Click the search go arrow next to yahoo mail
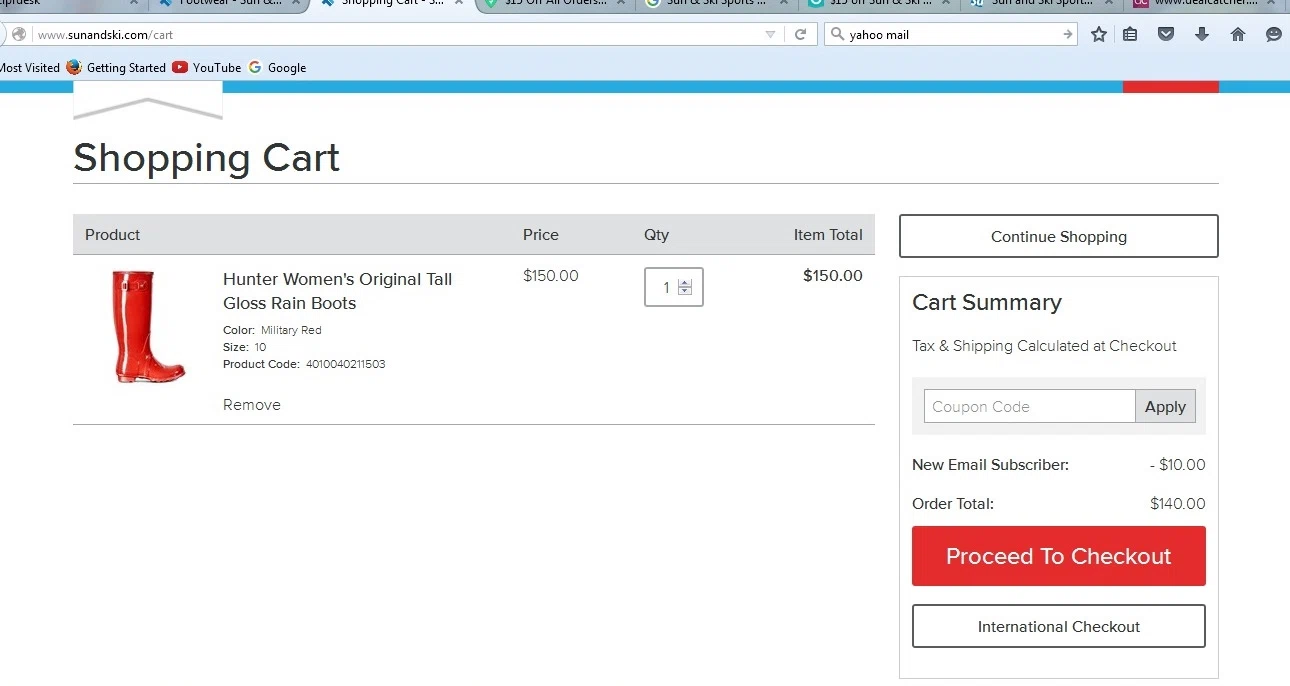Screen dimensions: 1290x686 click(x=1068, y=34)
